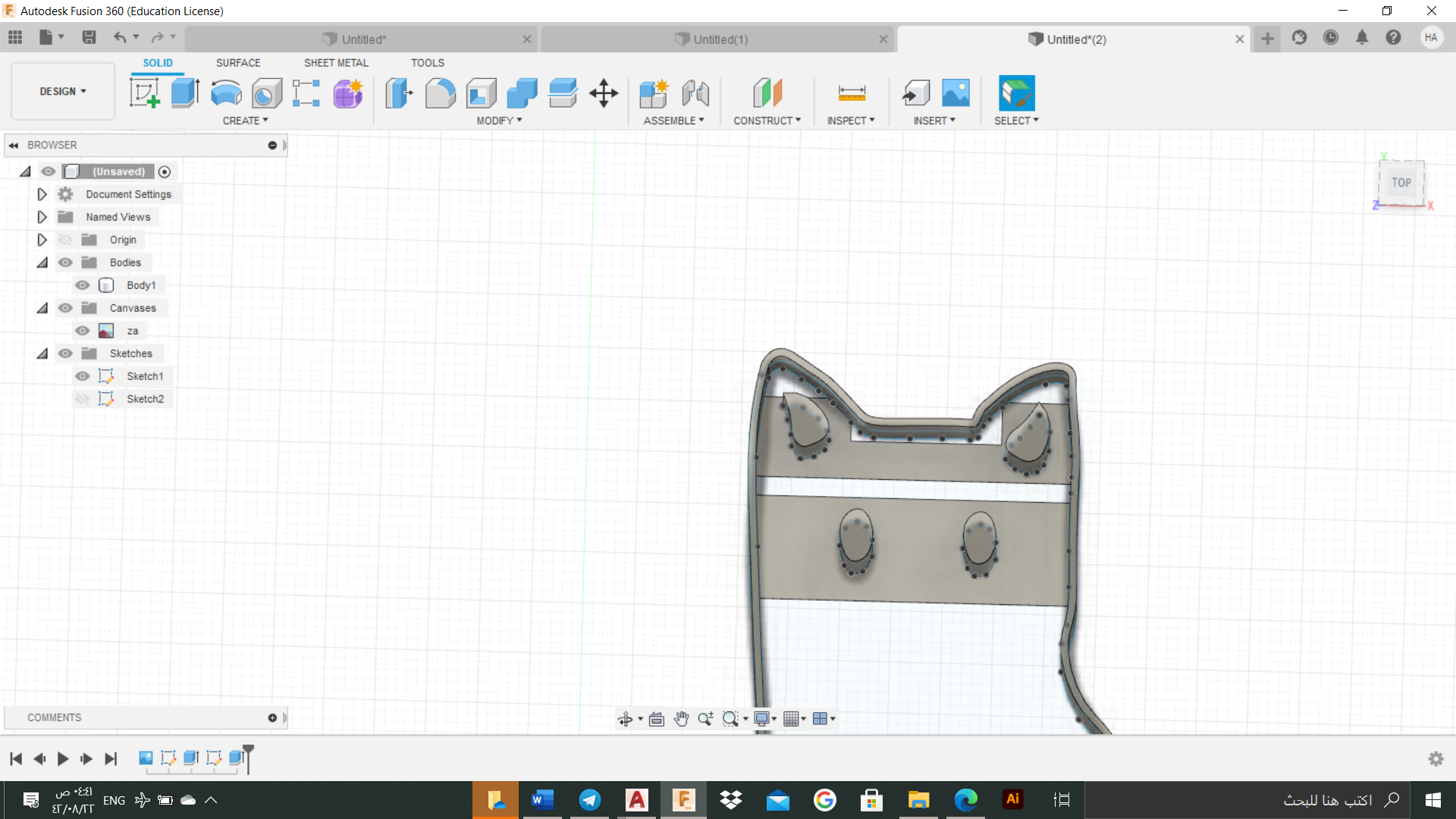Switch to the SHEET METAL tab
The width and height of the screenshot is (1456, 819).
(336, 63)
